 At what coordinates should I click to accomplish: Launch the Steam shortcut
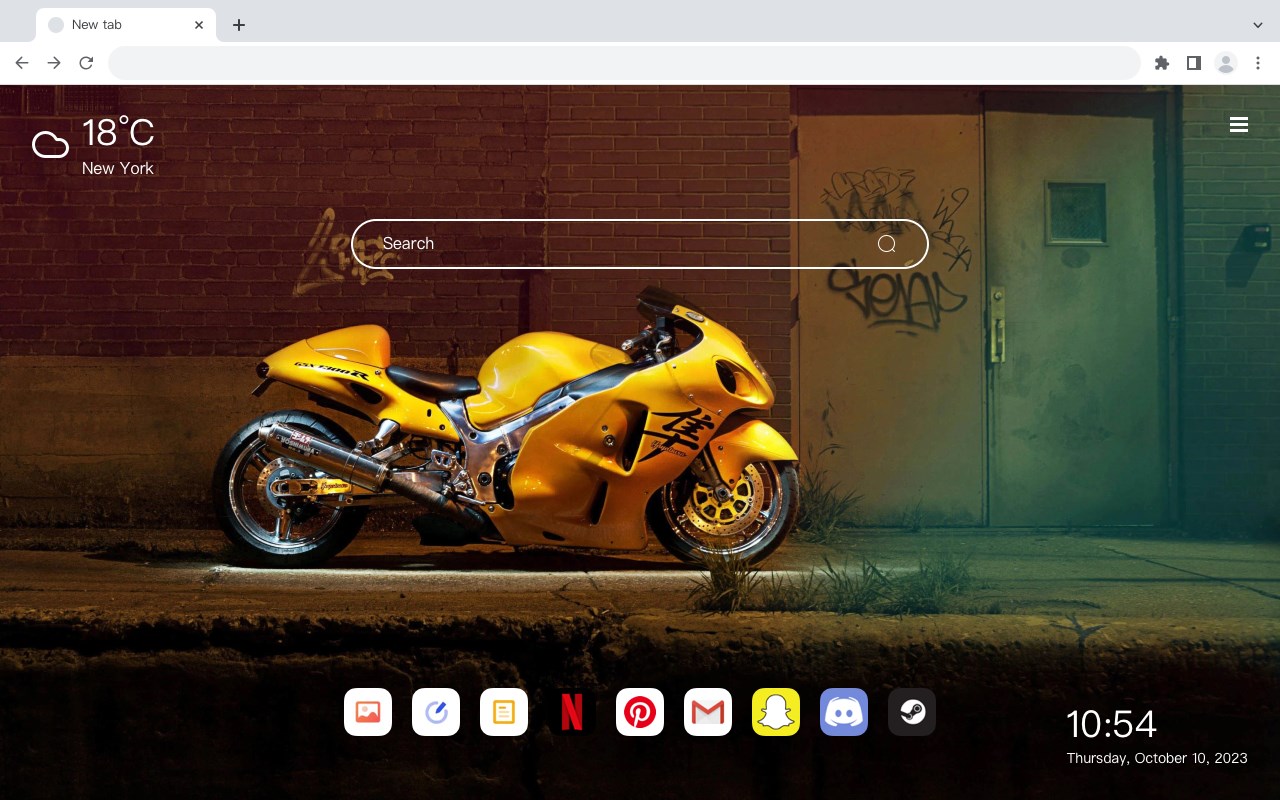tap(912, 712)
